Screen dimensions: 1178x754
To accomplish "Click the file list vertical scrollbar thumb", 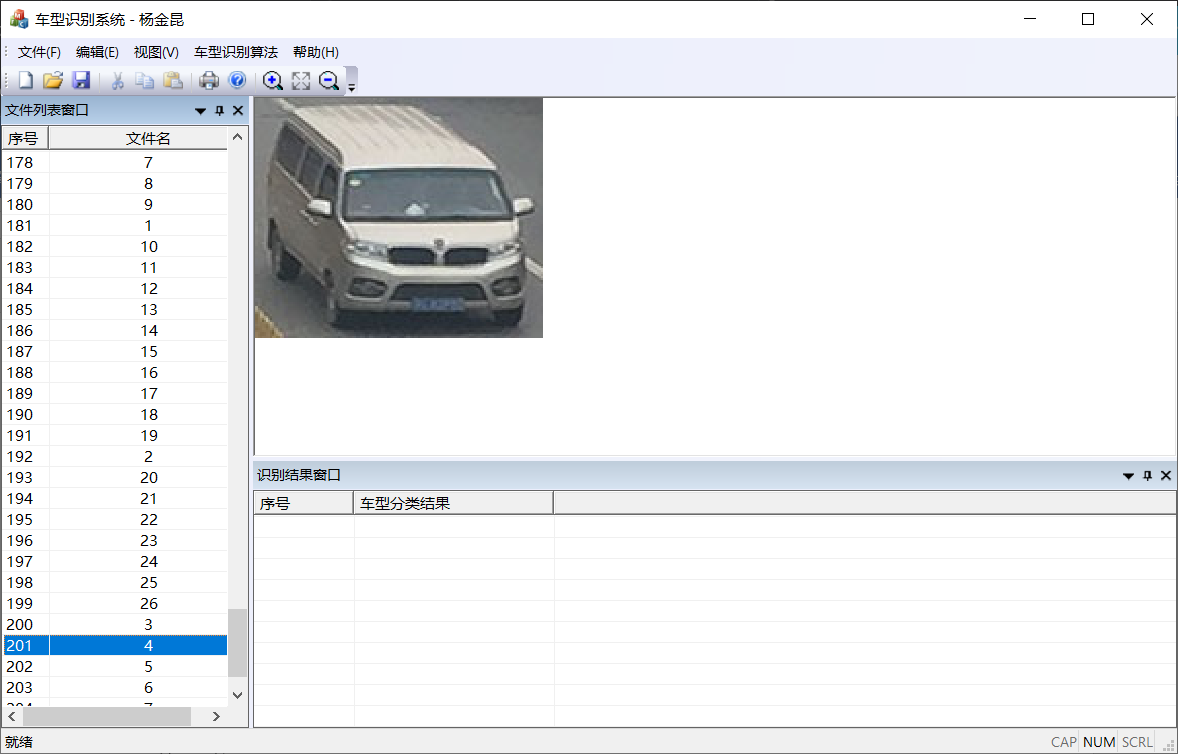I will 237,643.
